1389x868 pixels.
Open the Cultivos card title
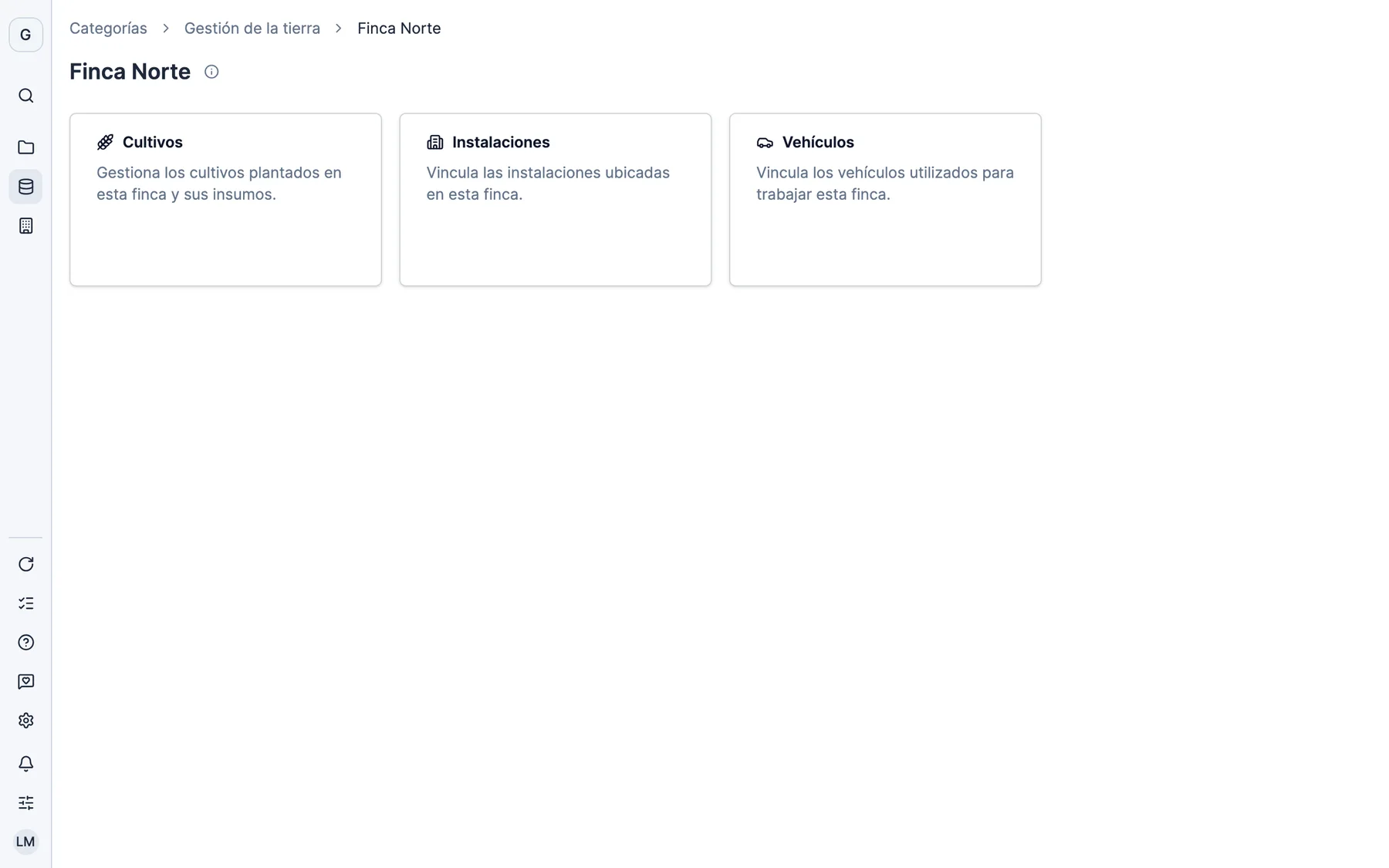tap(153, 142)
